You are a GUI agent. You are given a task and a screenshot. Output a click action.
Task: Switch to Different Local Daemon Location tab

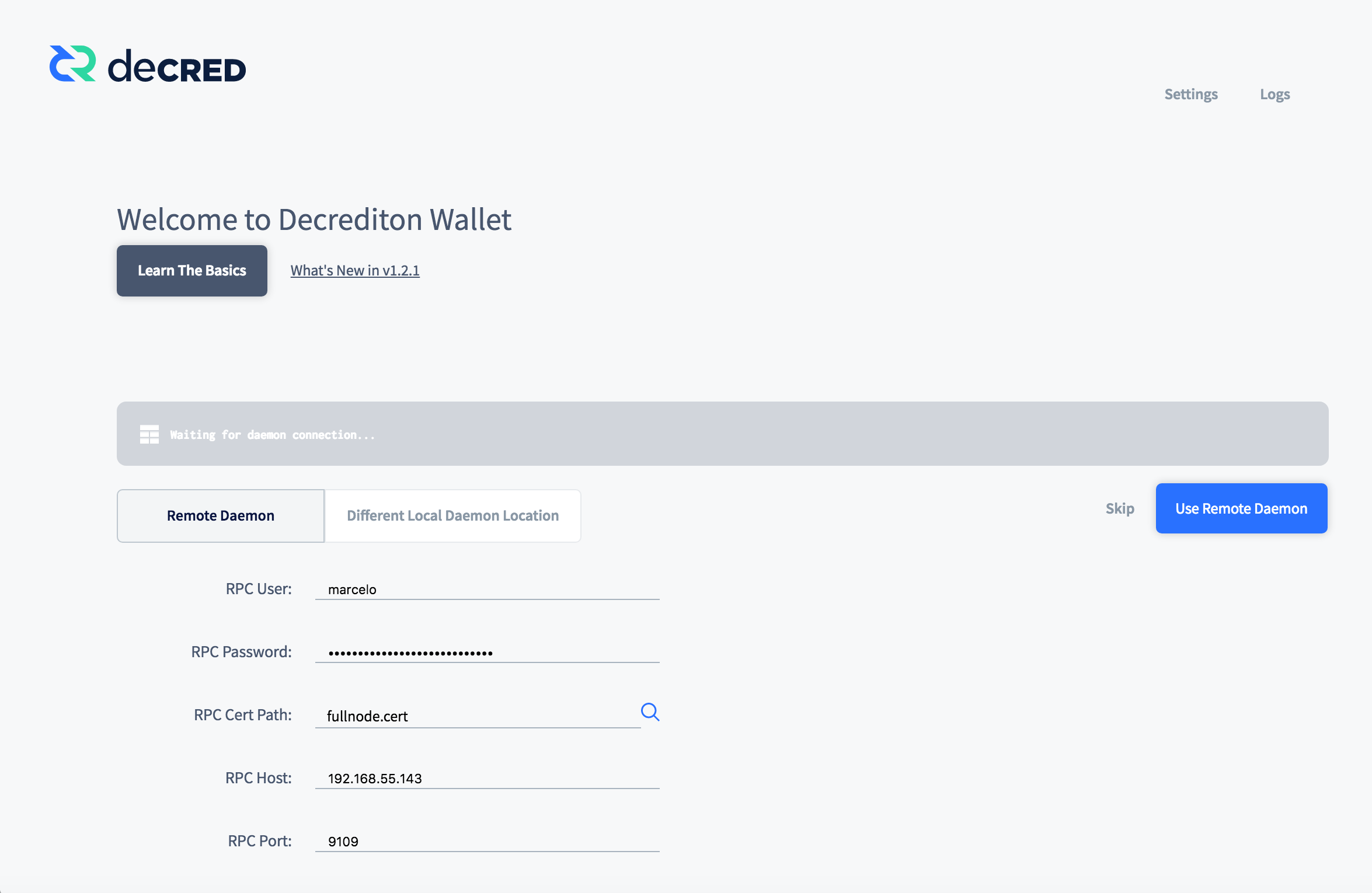point(452,516)
